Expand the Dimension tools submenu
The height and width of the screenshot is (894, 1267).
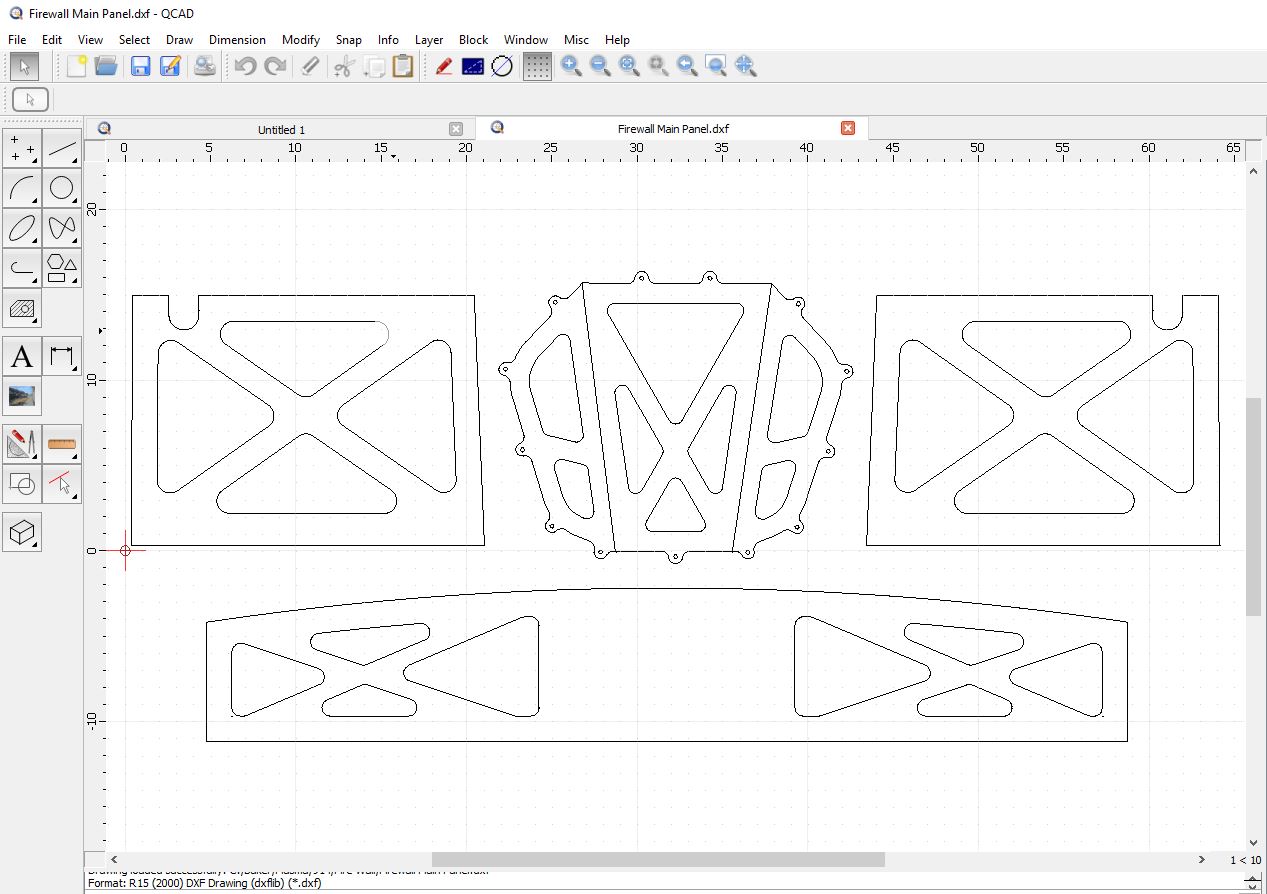click(62, 357)
